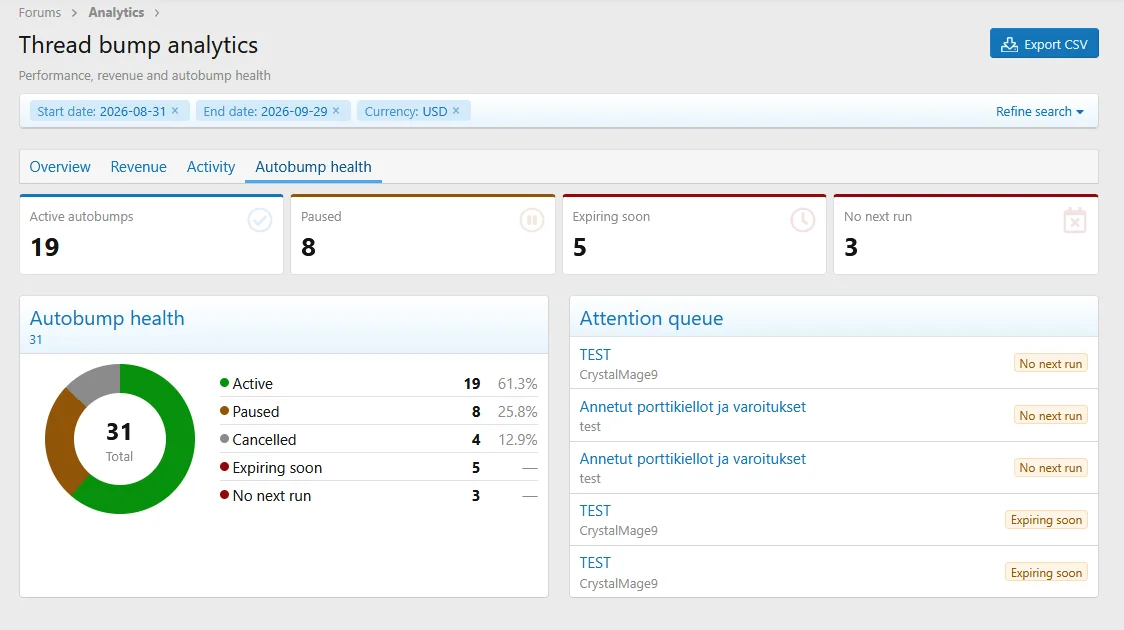Click brown Paused legend dot
This screenshot has height=630, width=1124.
tap(224, 411)
